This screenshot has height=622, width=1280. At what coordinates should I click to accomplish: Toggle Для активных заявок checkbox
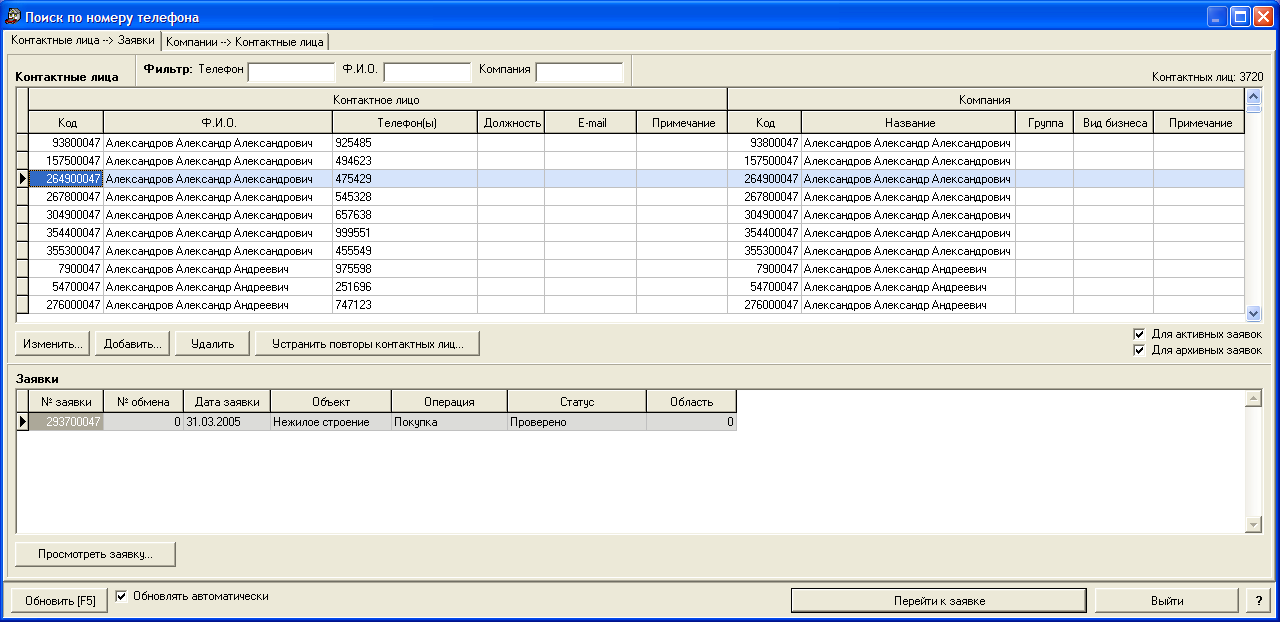coord(1139,334)
